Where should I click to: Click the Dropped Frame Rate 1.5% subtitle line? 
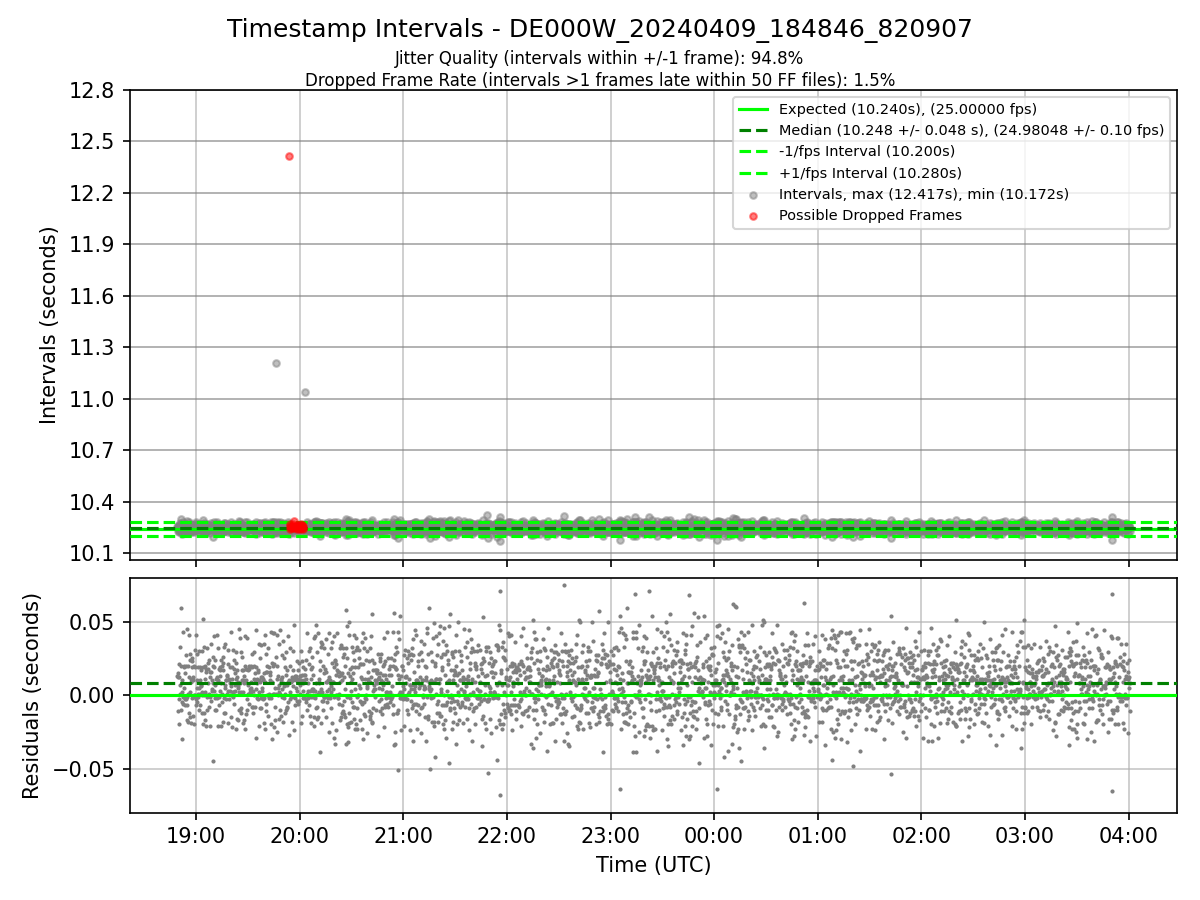(x=599, y=79)
